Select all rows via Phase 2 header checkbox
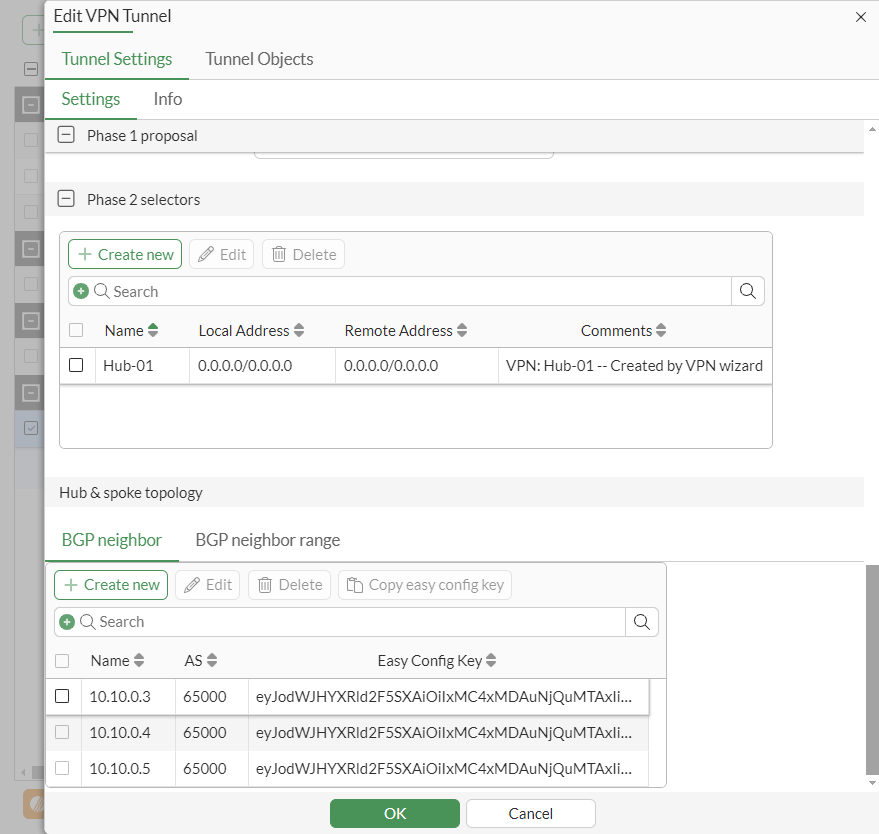 pos(76,330)
